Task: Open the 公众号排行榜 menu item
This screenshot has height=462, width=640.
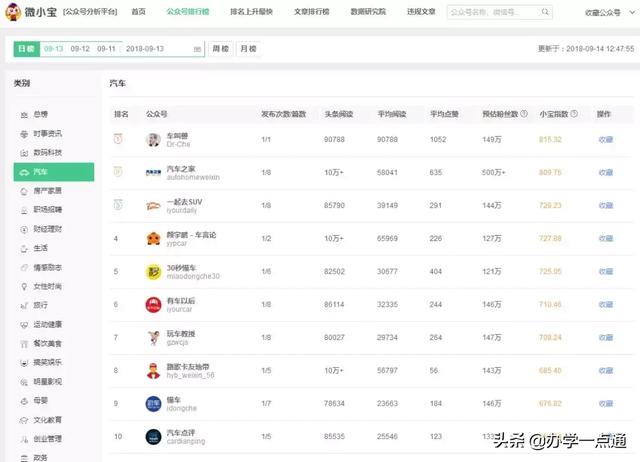Action: [188, 12]
